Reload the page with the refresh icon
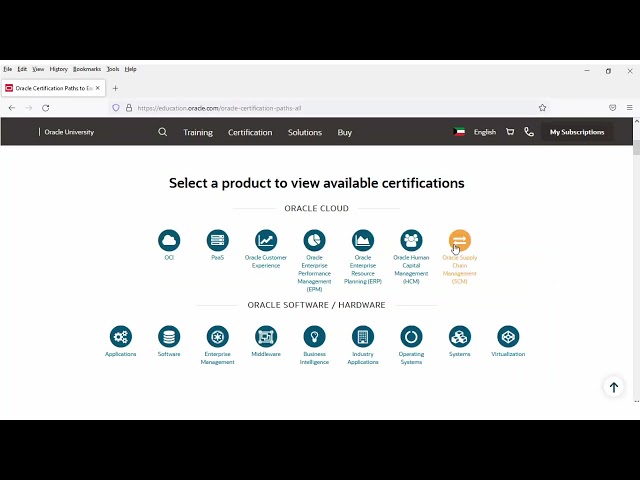Viewport: 640px width, 480px height. point(46,108)
